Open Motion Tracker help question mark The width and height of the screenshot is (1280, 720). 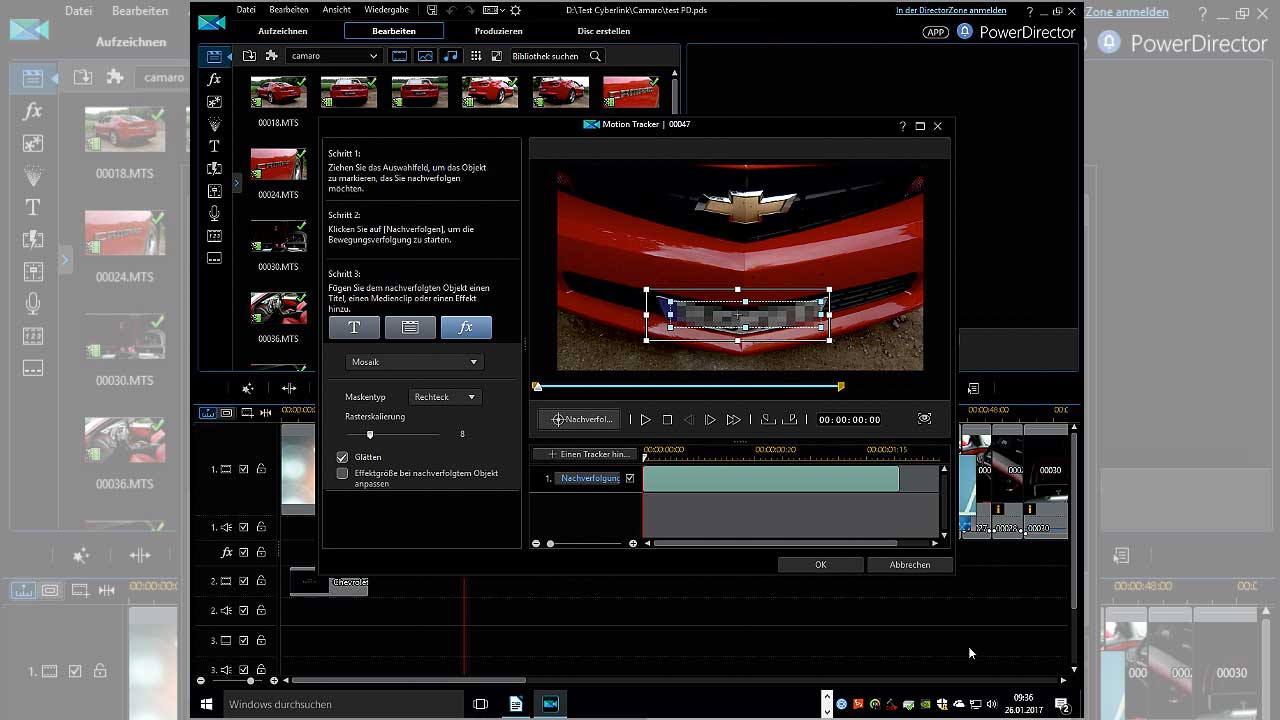coord(902,126)
